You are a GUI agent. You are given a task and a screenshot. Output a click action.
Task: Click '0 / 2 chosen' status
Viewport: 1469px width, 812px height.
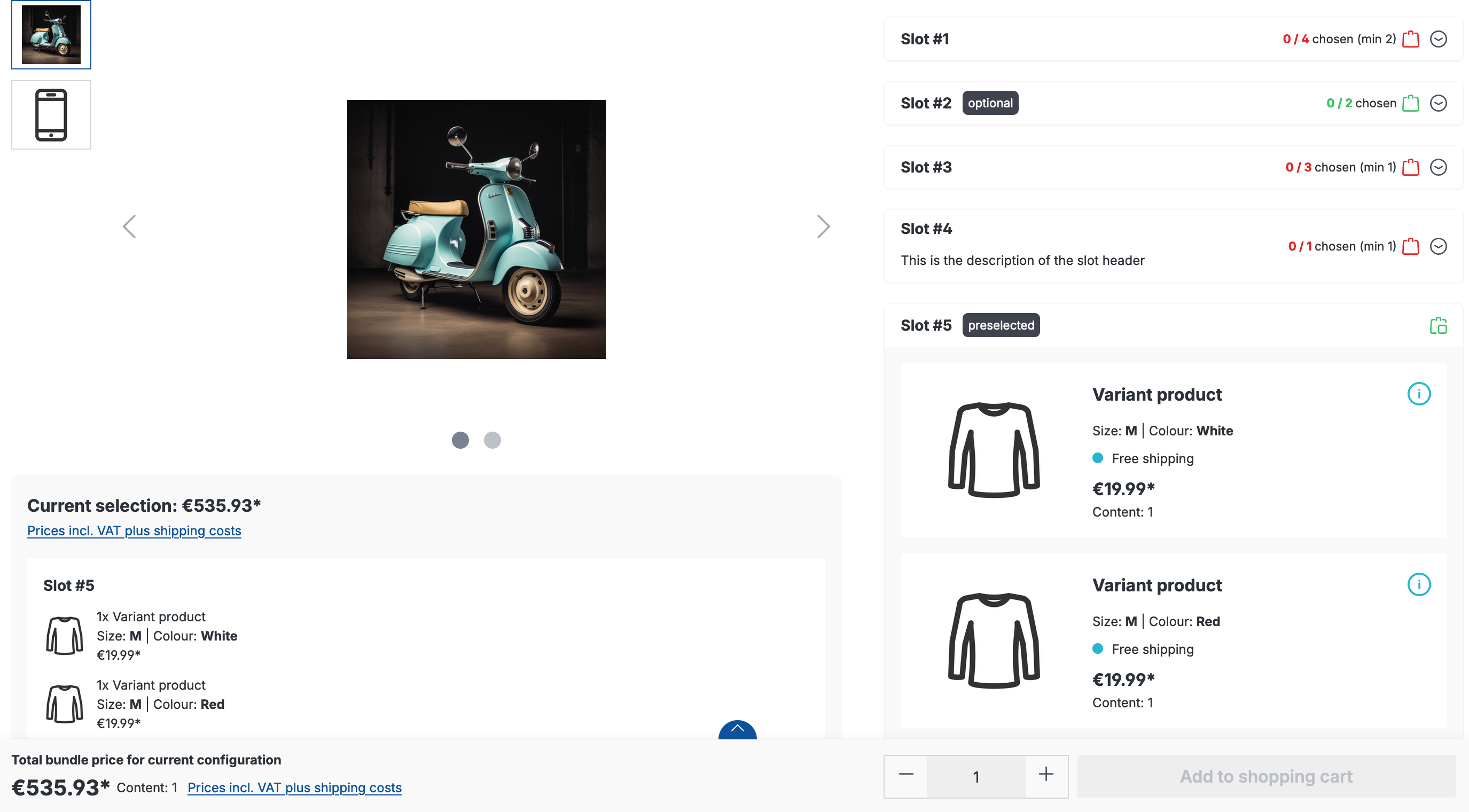point(1361,103)
